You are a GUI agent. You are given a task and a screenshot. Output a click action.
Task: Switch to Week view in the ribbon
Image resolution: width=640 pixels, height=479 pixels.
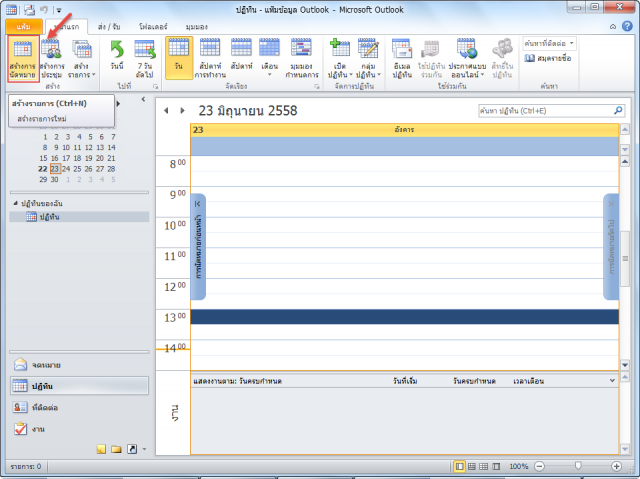click(241, 54)
